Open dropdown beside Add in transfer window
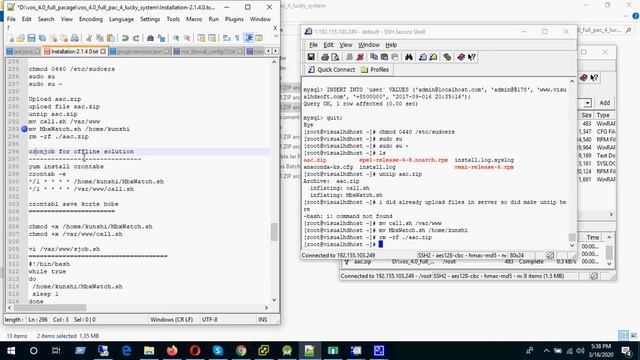The height and width of the screenshot is (360, 640). coord(587,103)
